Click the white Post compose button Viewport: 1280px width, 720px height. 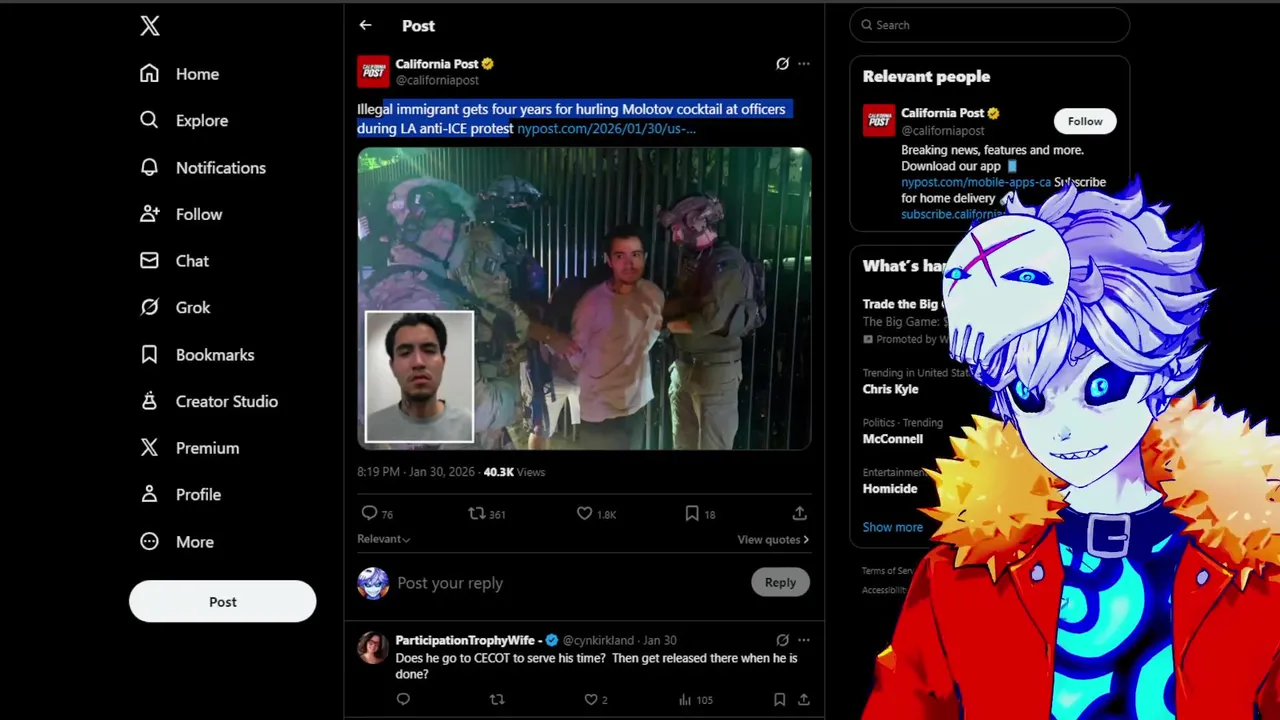coord(222,602)
